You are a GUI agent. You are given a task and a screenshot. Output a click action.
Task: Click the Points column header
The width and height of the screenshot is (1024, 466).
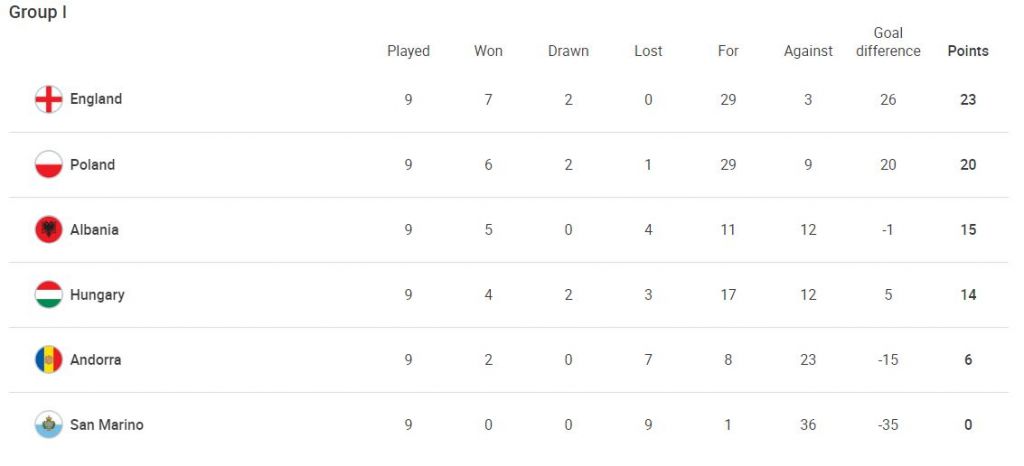(x=967, y=51)
